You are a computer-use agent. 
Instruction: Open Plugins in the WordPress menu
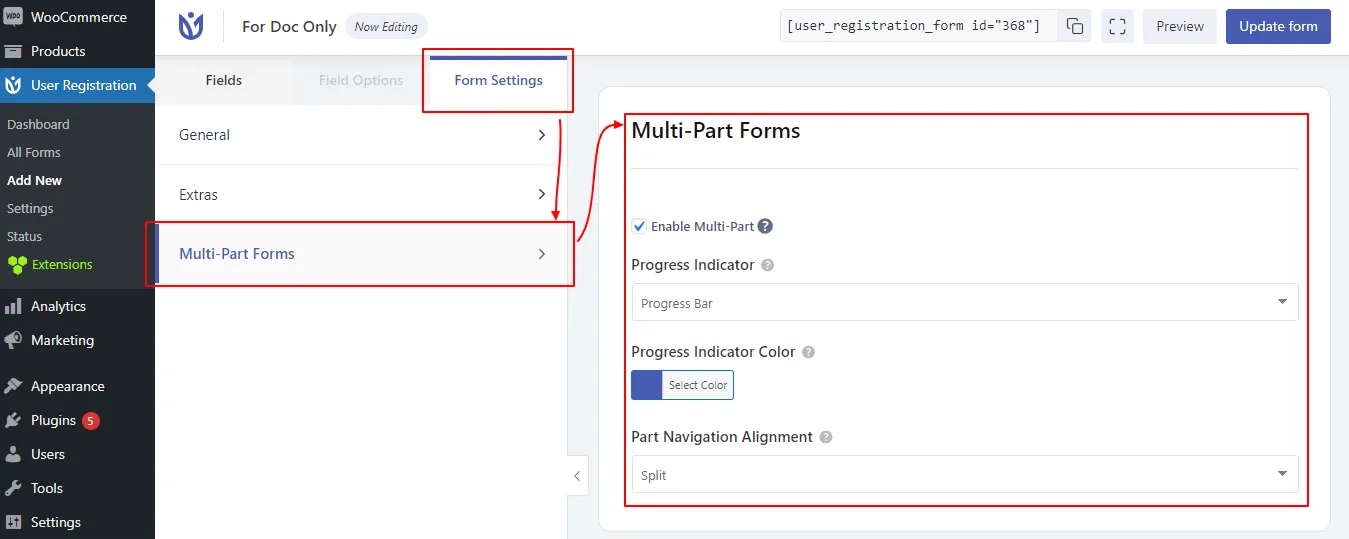[53, 421]
